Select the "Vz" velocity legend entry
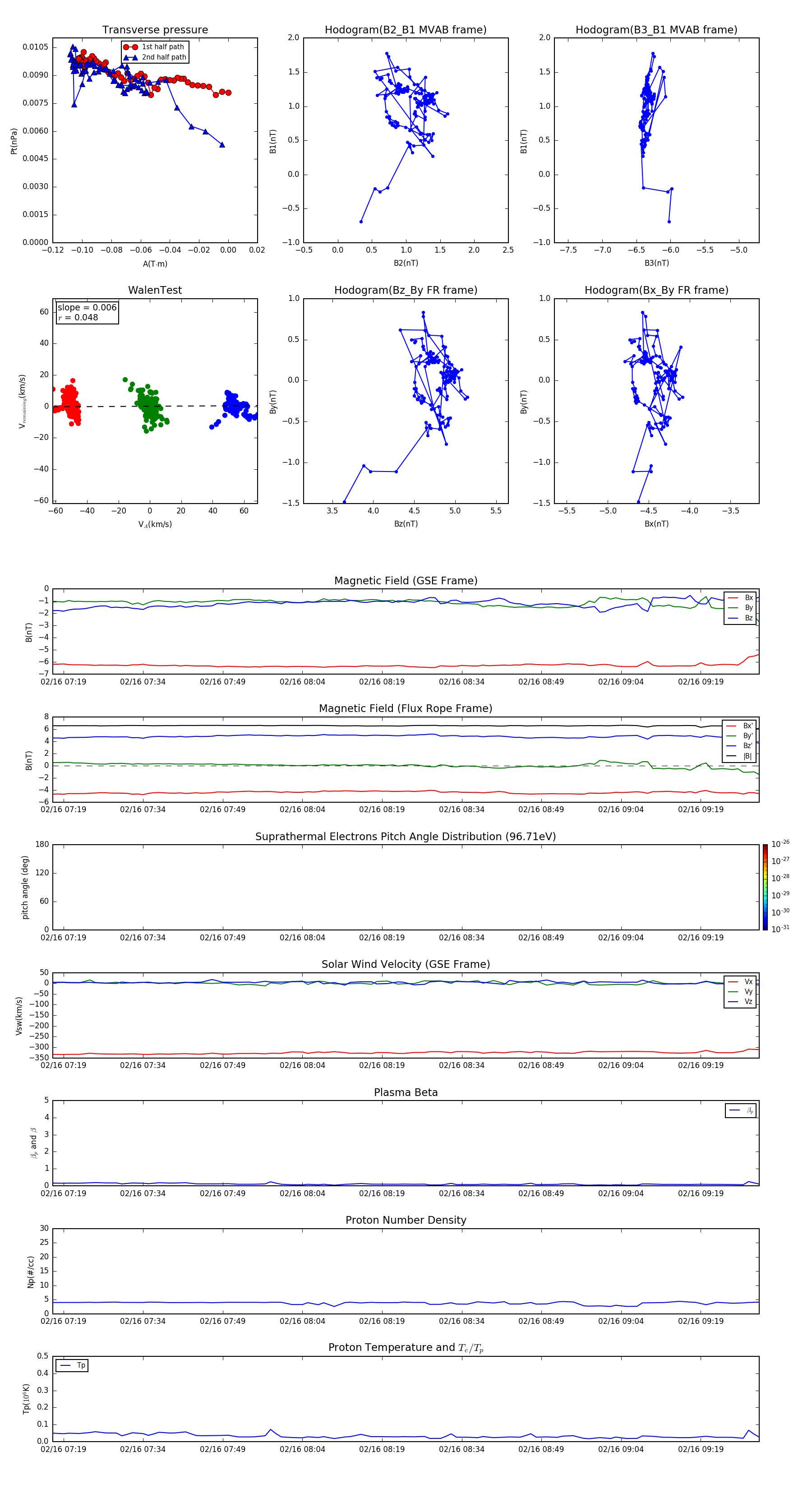 740,1002
